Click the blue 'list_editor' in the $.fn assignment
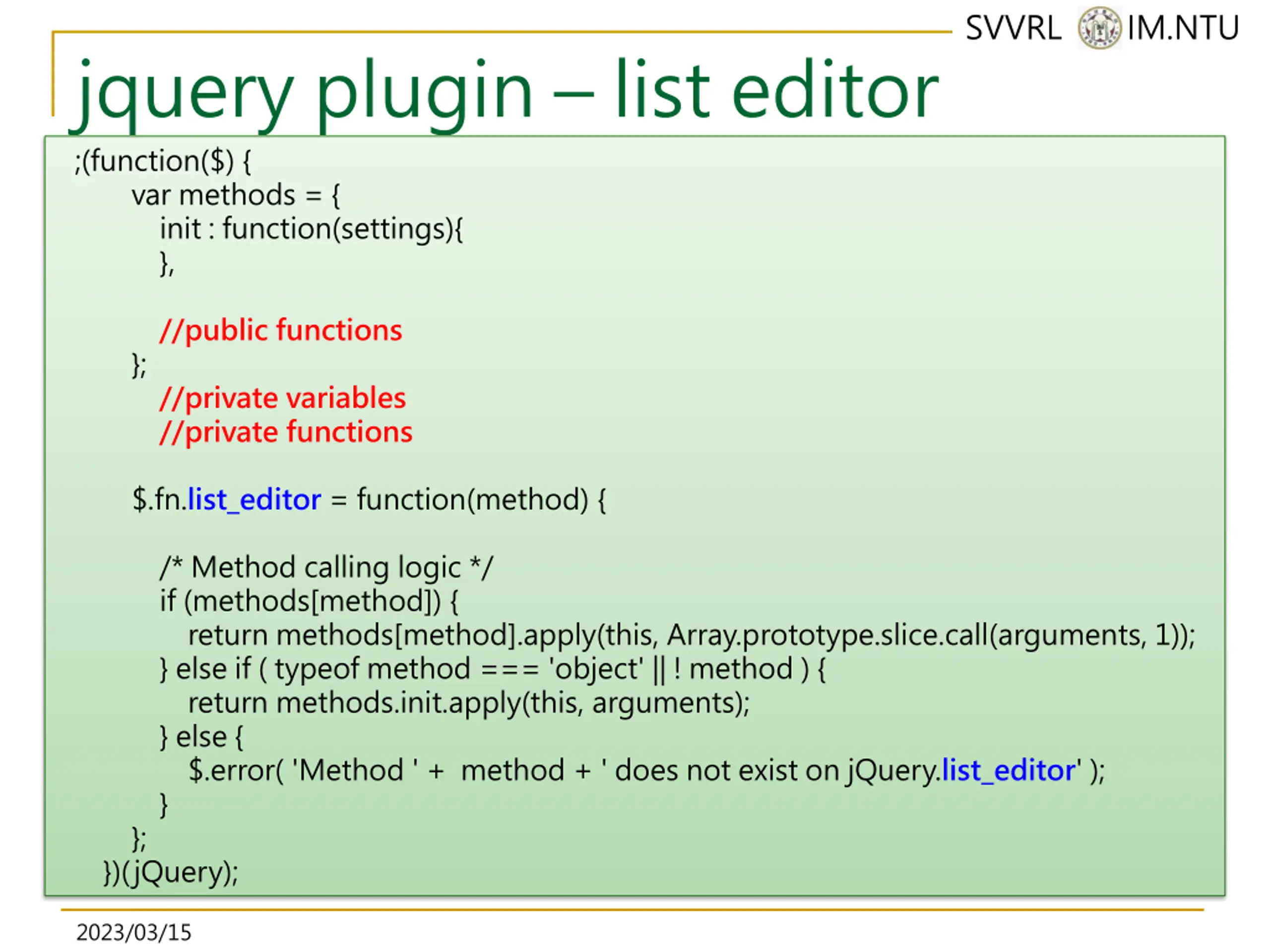Screen dimensions: 1270x952 254,500
